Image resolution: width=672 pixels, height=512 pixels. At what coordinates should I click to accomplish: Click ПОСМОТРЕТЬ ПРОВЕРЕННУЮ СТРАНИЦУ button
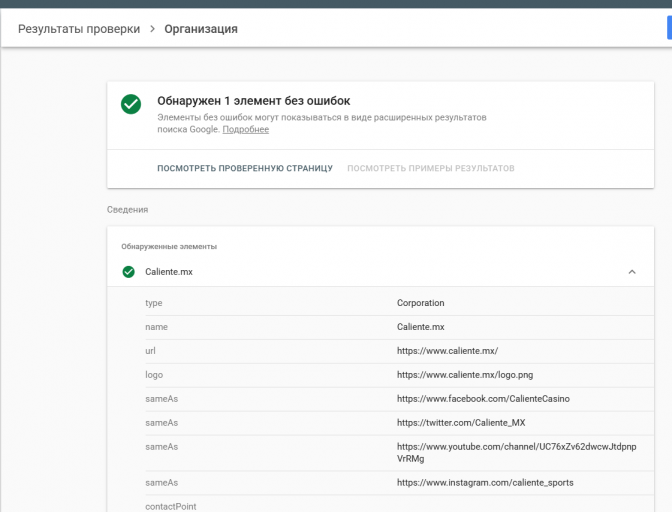[x=245, y=168]
